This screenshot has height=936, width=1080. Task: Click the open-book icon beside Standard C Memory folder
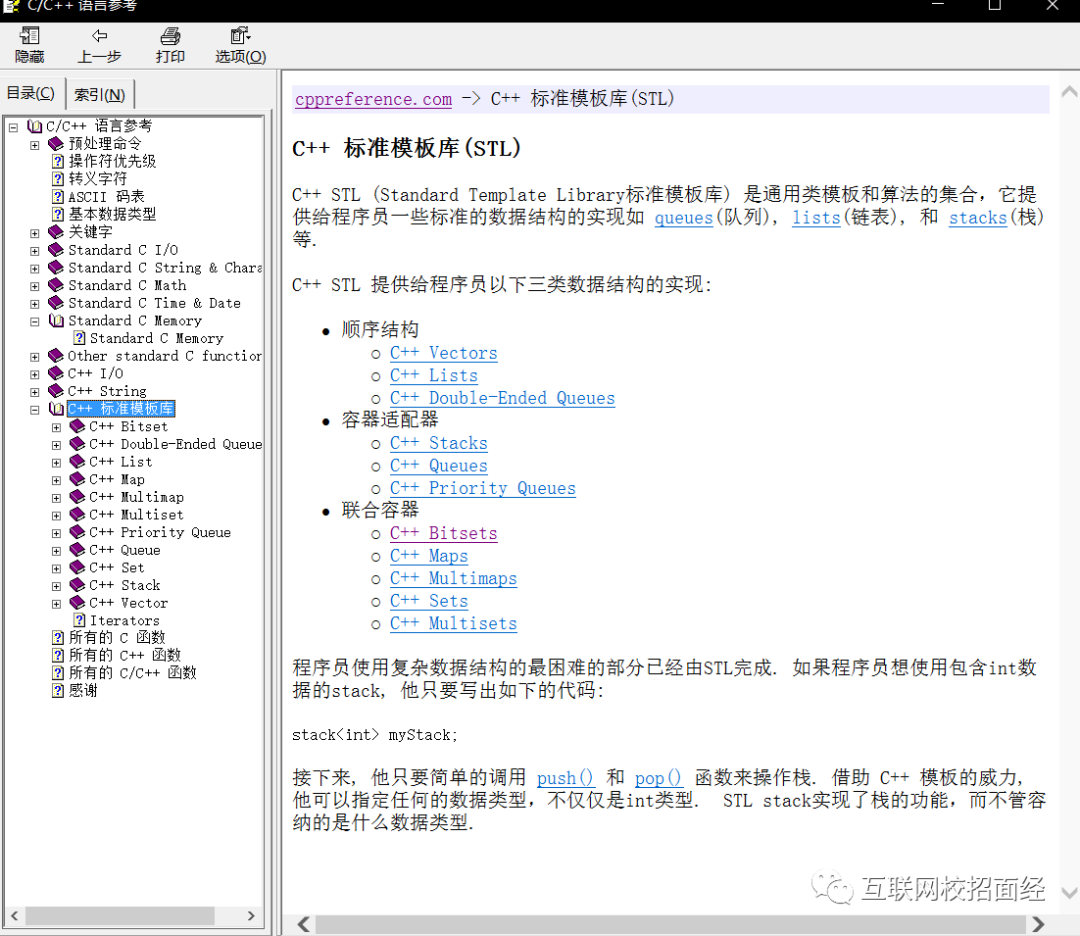click(x=56, y=321)
